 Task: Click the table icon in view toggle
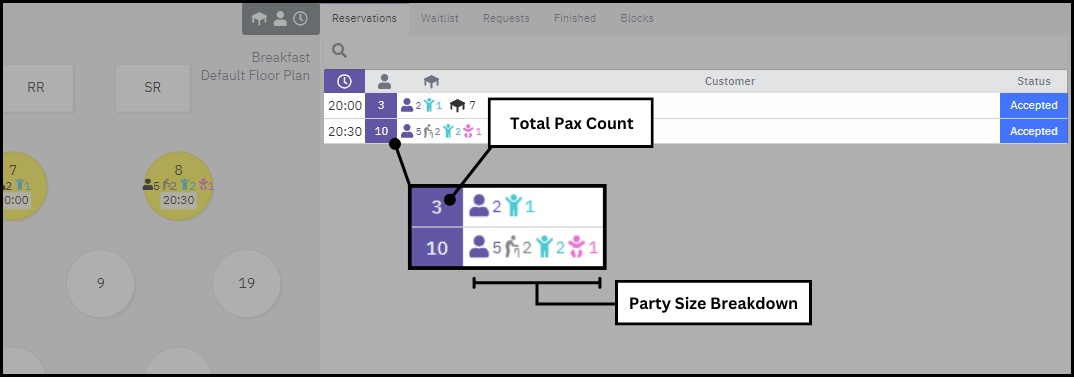(260, 19)
